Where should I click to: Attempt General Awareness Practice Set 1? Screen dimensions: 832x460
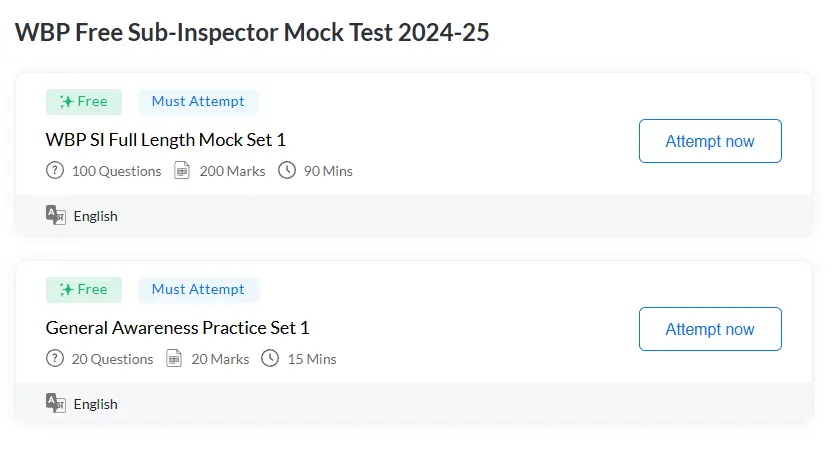pyautogui.click(x=710, y=329)
